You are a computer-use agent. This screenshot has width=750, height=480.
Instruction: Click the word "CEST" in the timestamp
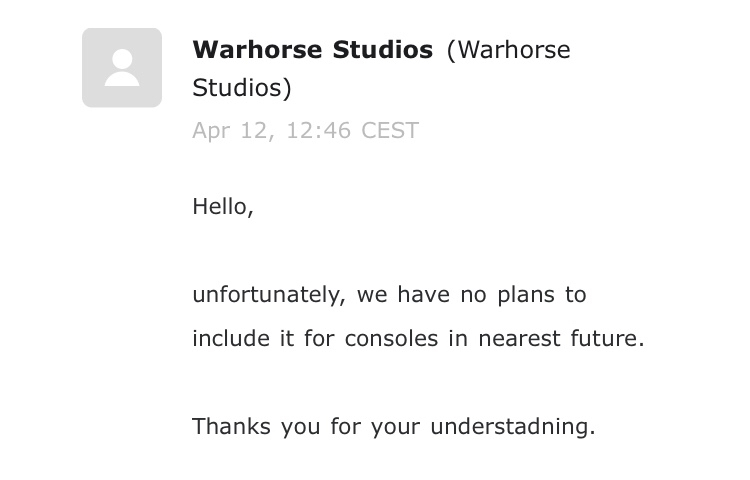click(390, 131)
